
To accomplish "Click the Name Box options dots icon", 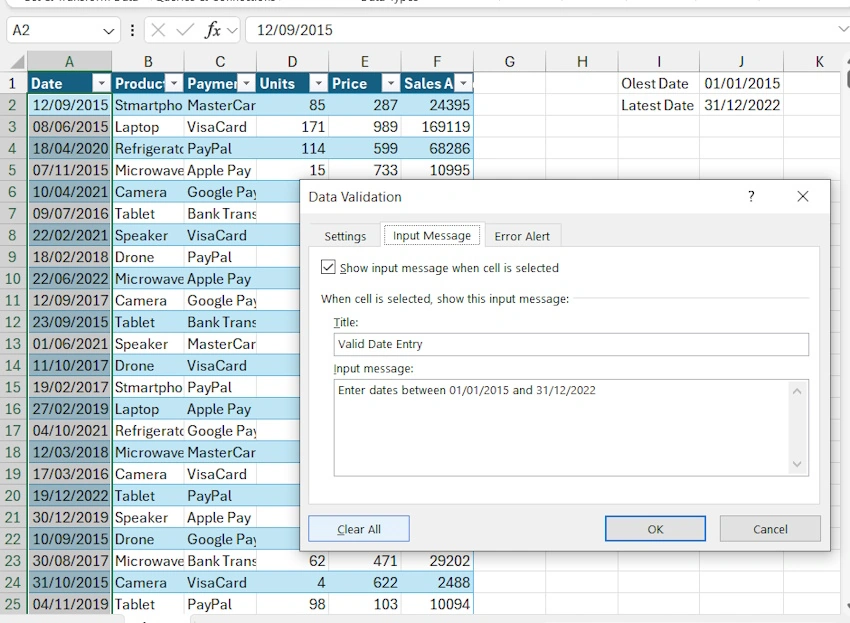I will pos(132,30).
